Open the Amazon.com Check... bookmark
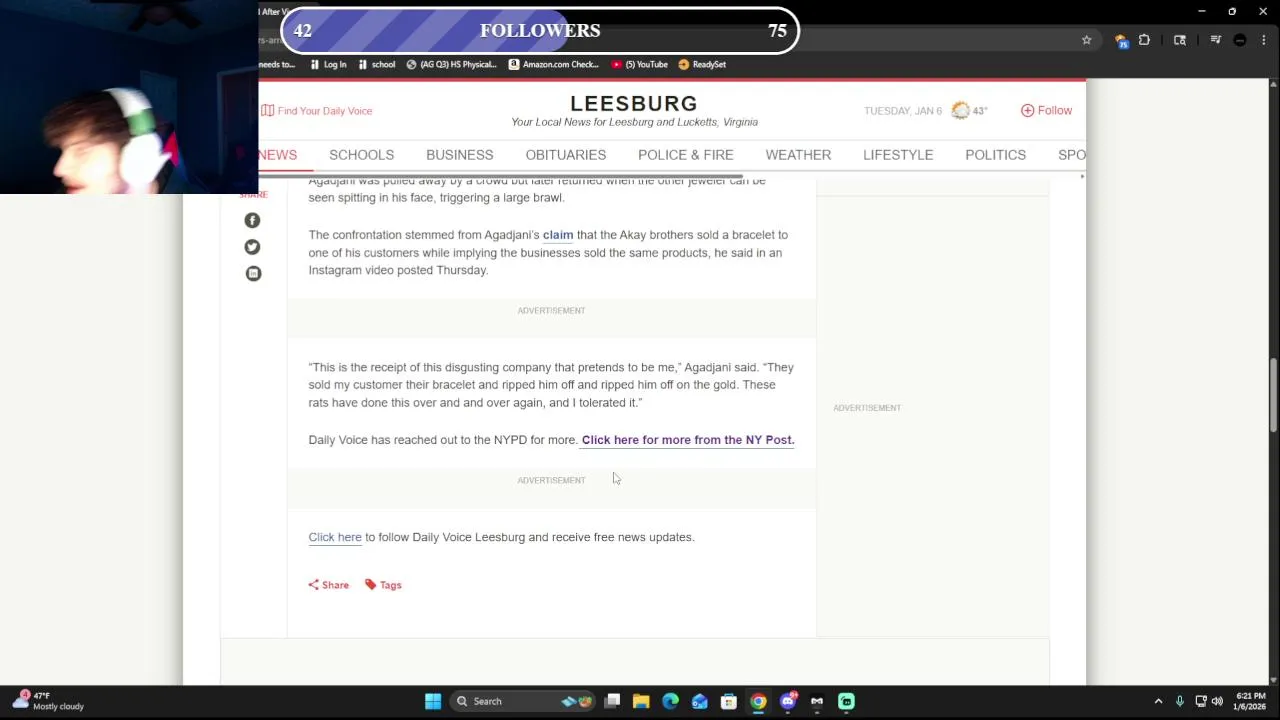Viewport: 1280px width, 720px height. 554,64
